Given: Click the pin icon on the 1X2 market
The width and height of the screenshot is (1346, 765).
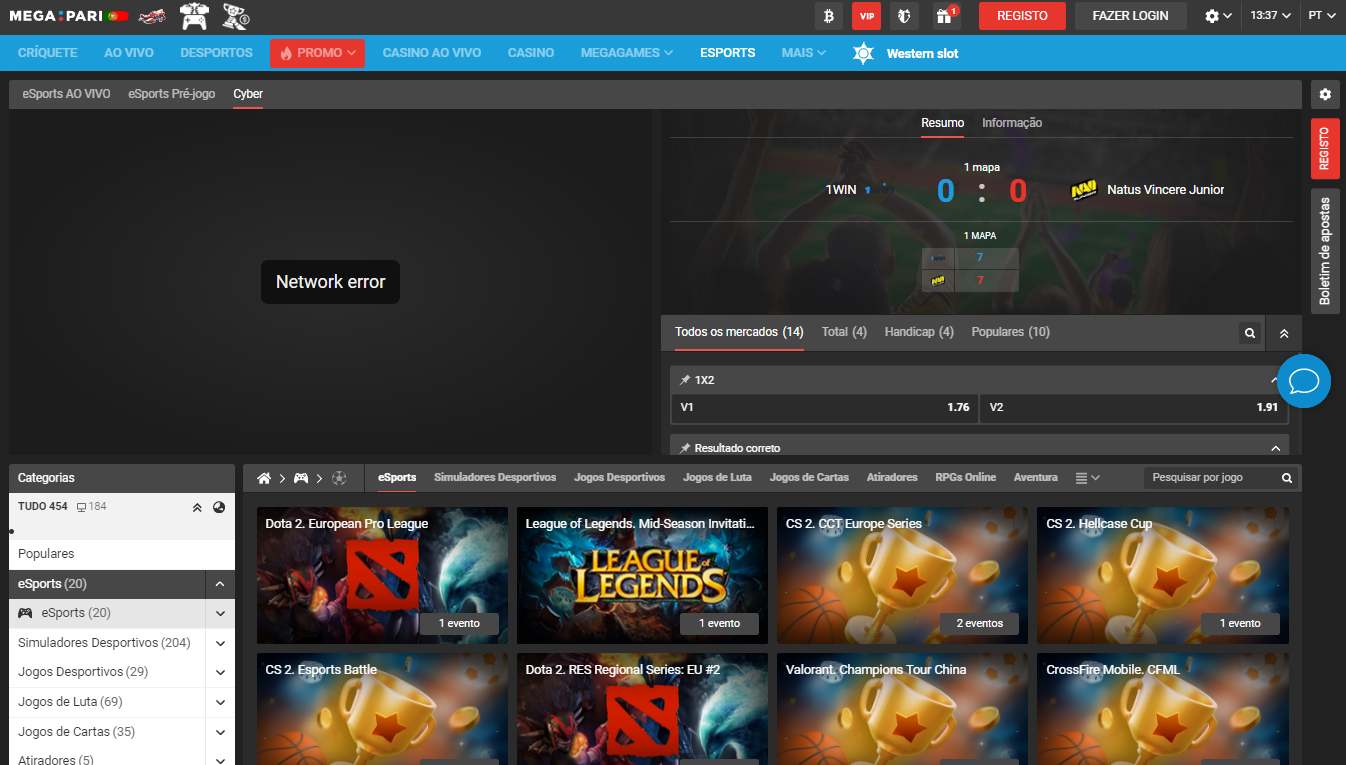Looking at the screenshot, I should (685, 380).
